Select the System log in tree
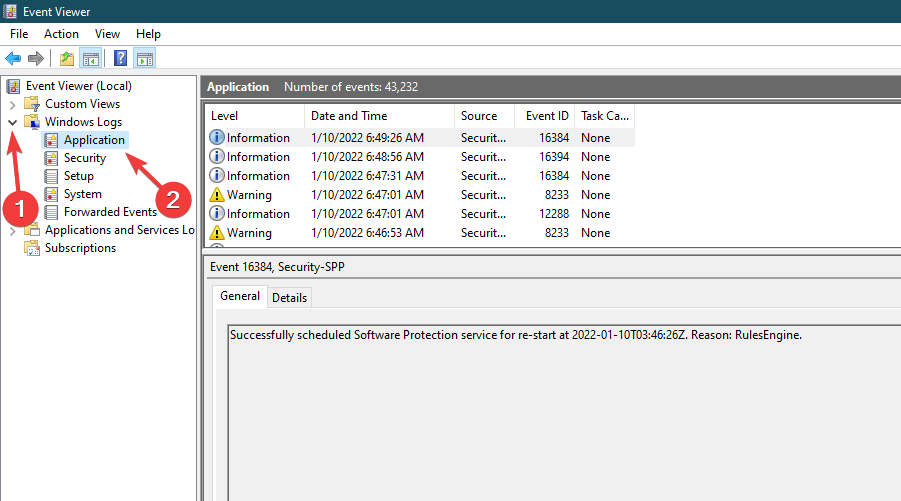 coord(82,194)
